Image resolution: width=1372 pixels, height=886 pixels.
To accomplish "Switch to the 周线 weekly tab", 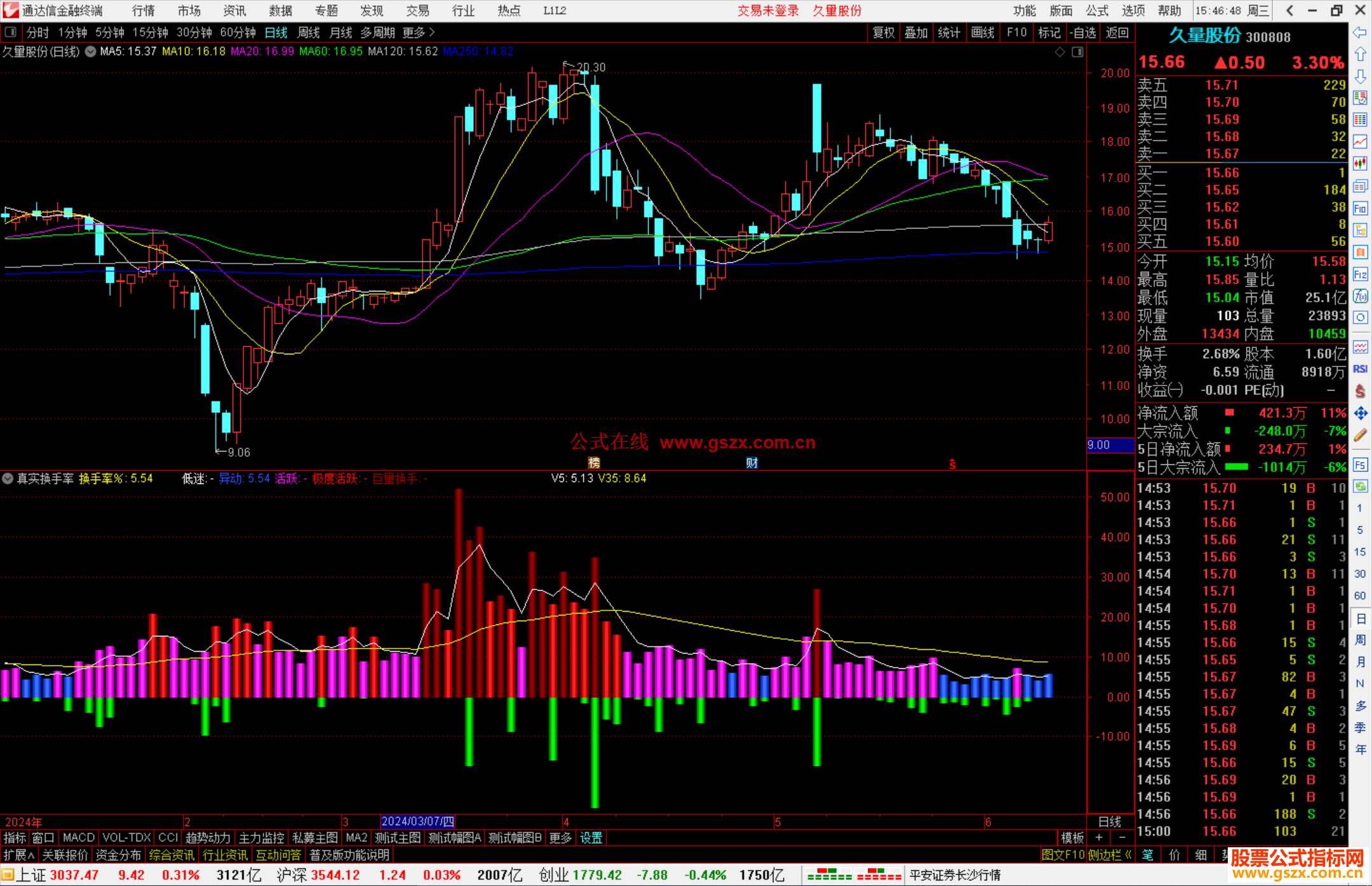I will (x=309, y=32).
